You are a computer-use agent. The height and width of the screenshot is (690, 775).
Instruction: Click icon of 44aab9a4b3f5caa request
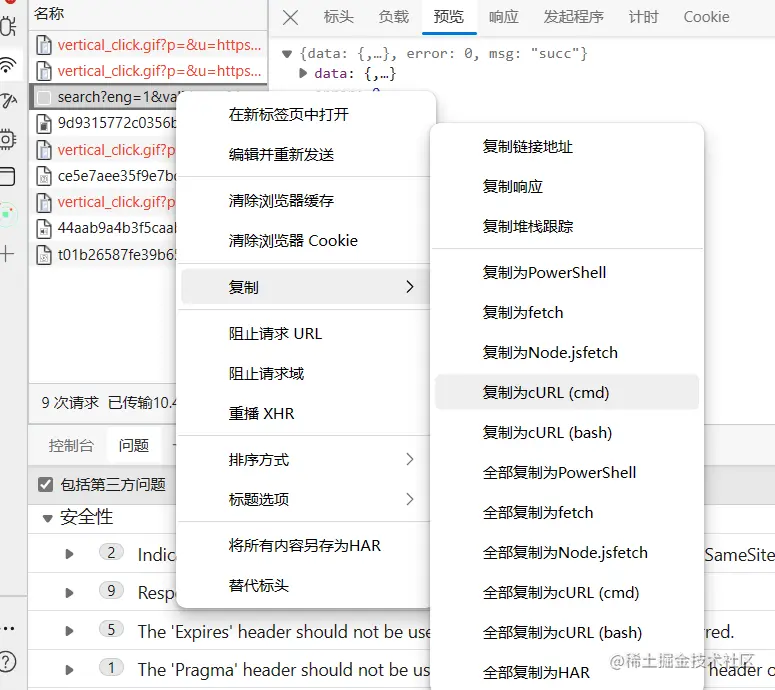click(44, 228)
